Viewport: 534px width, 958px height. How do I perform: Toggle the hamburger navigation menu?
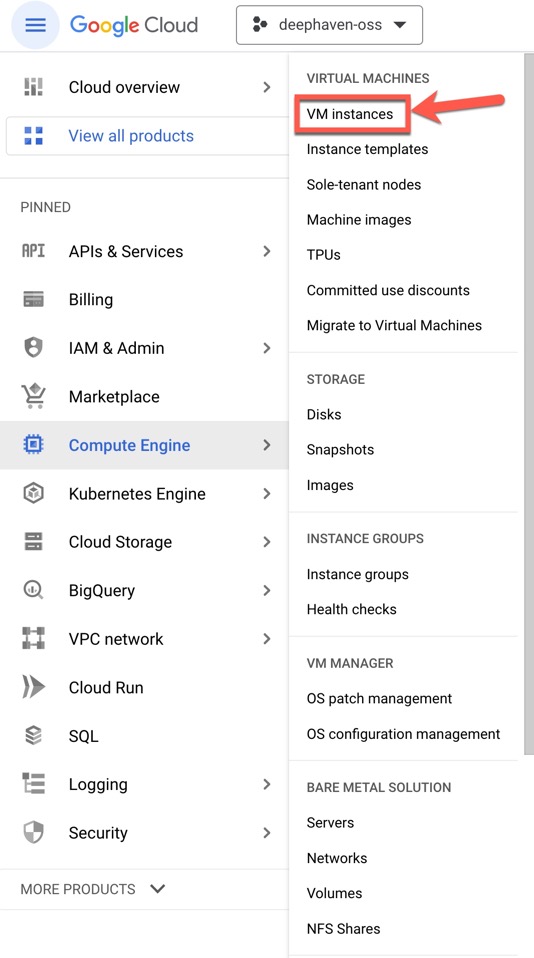35,25
